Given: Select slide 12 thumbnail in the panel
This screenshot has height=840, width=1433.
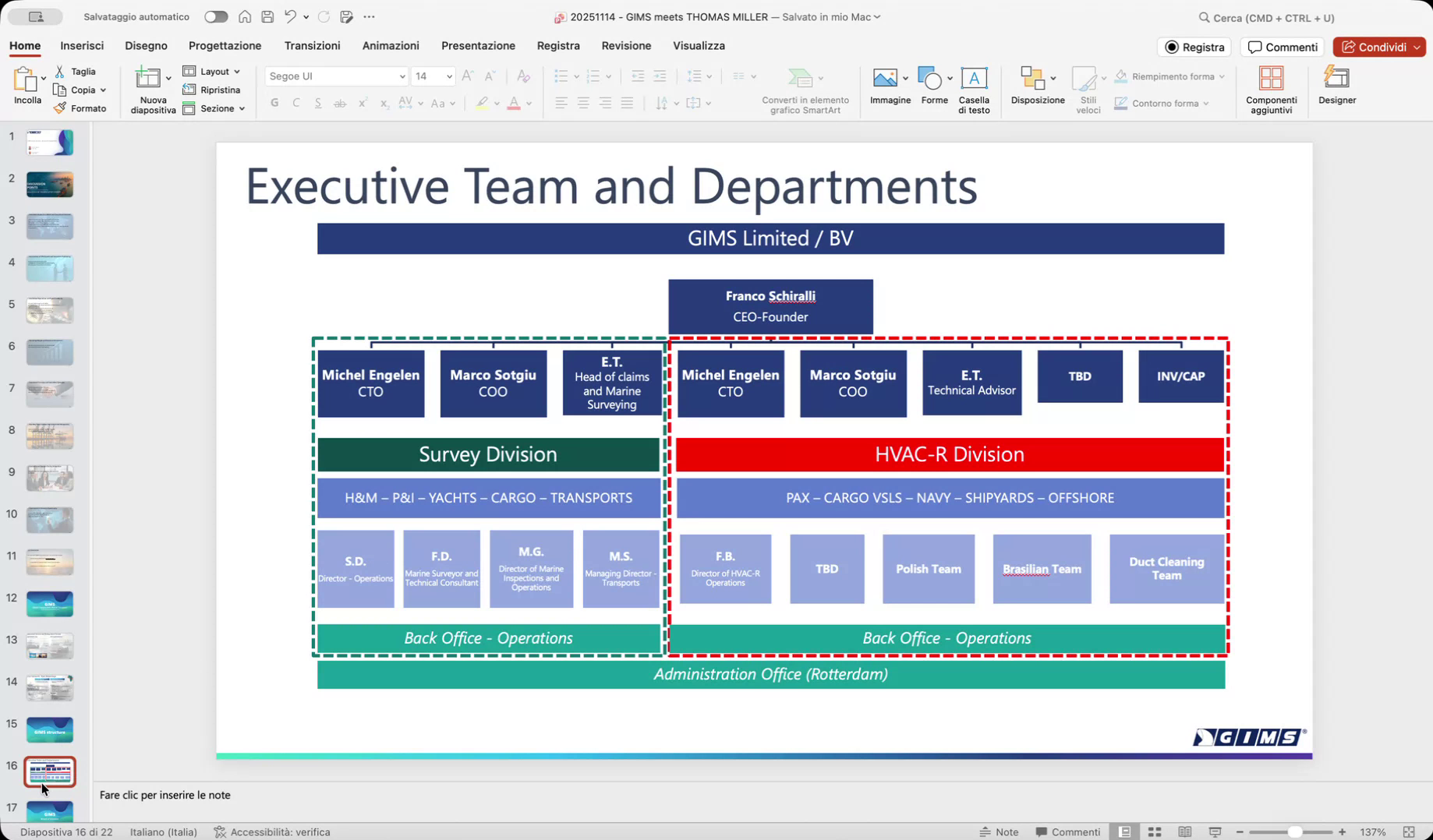Looking at the screenshot, I should click(x=50, y=603).
